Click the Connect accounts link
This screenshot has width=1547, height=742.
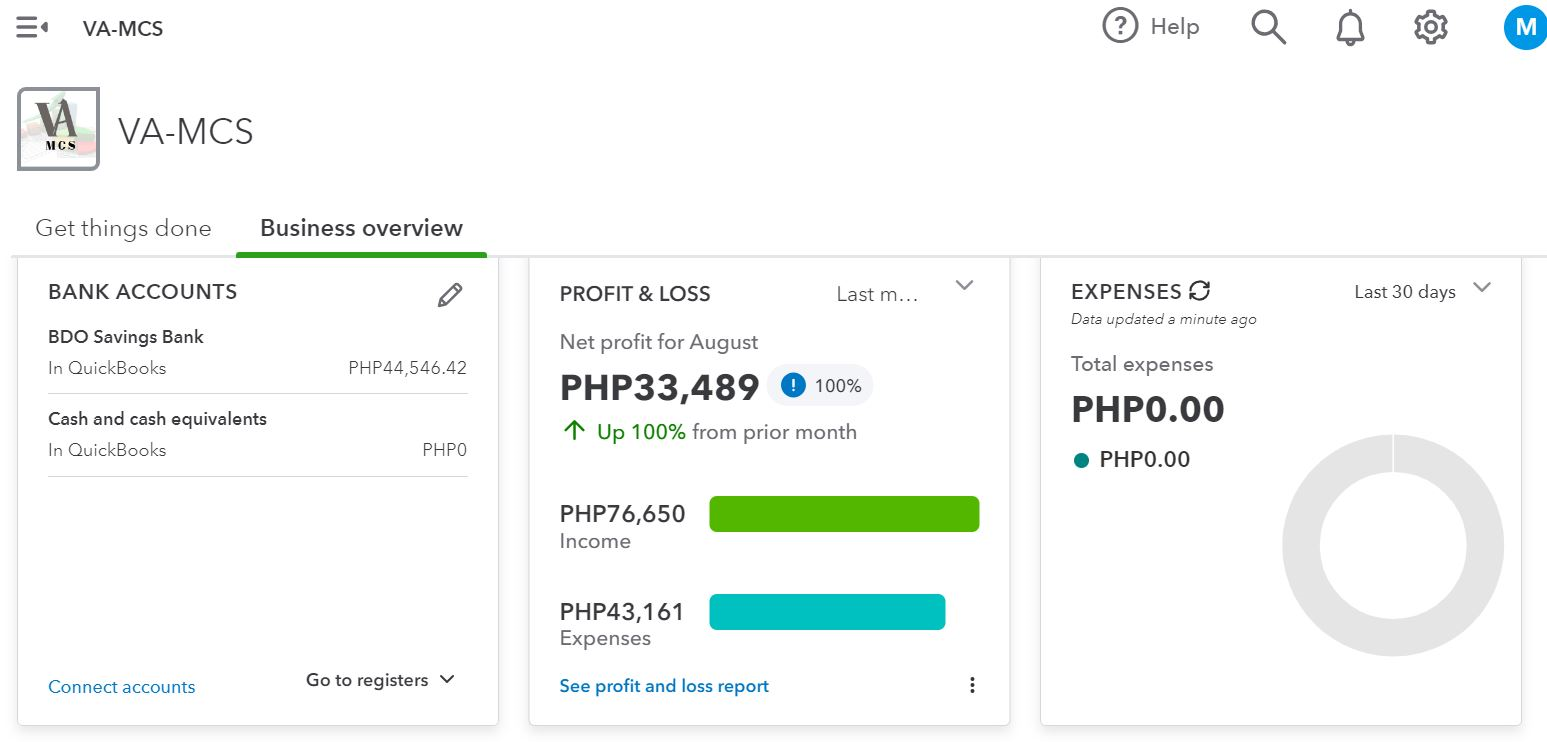122,687
